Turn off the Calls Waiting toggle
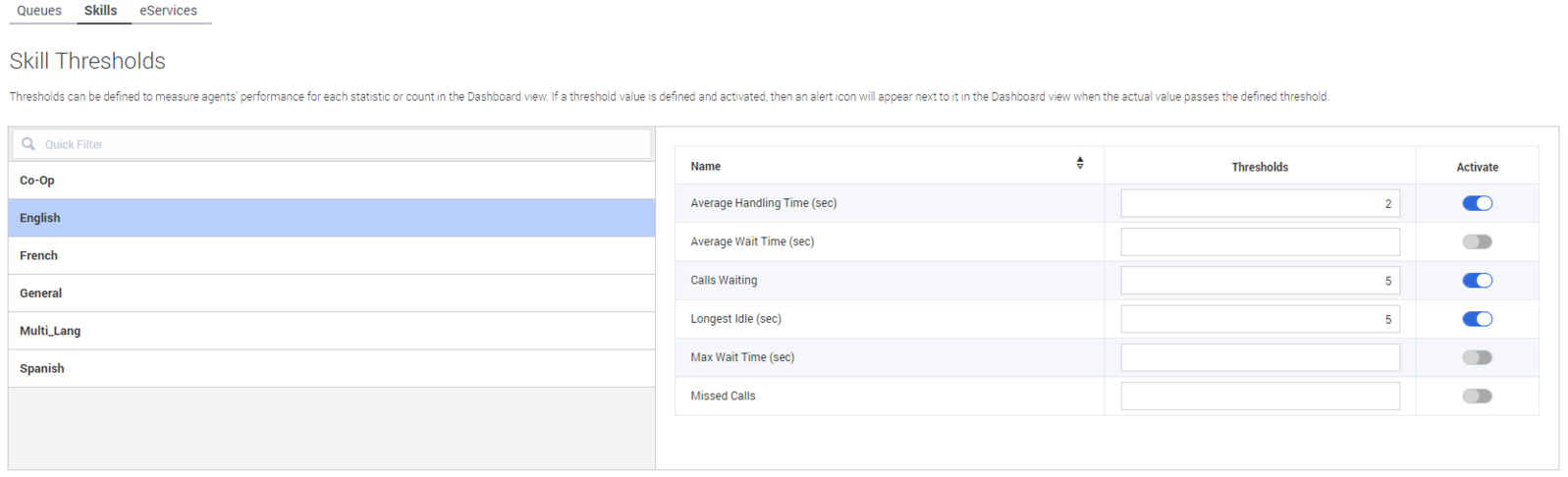The height and width of the screenshot is (477, 1568). tap(1477, 281)
